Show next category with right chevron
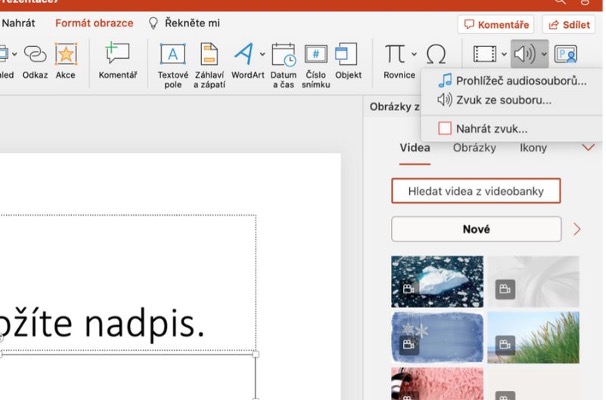This screenshot has width=606, height=400. pyautogui.click(x=577, y=229)
